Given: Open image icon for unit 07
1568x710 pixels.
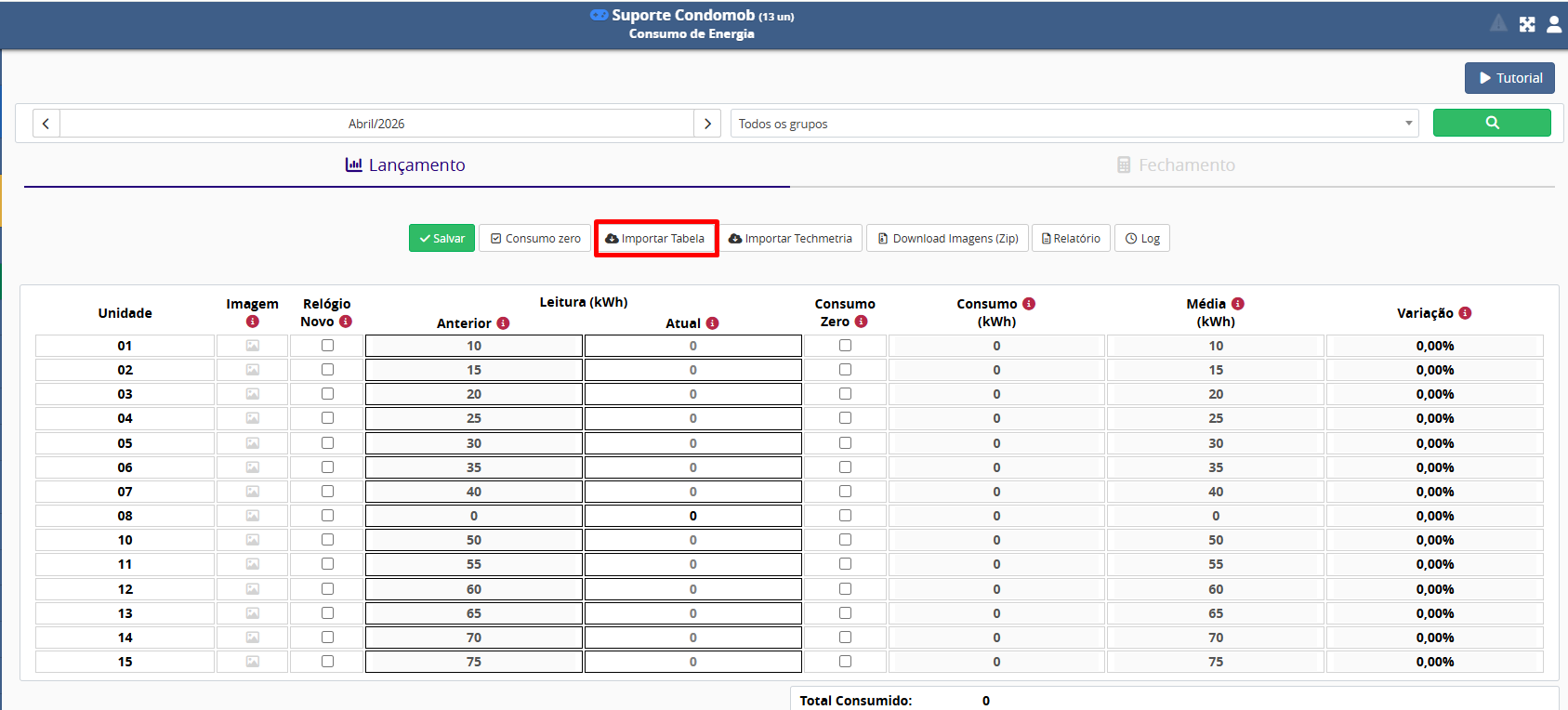Looking at the screenshot, I should [x=253, y=492].
